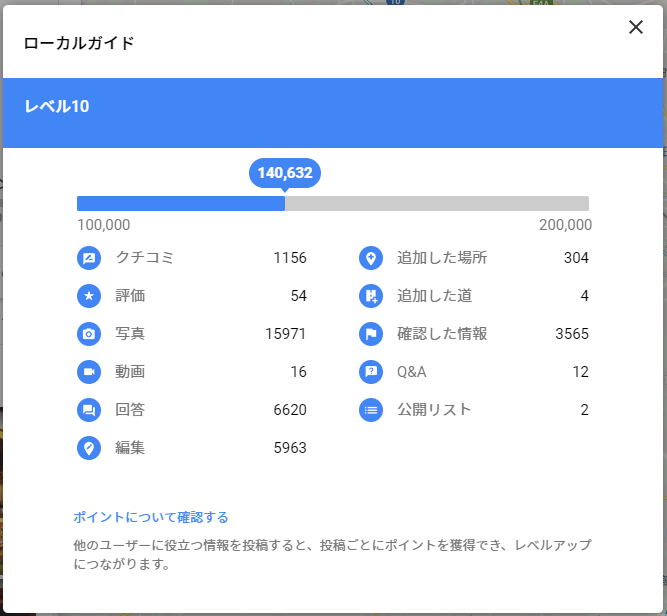This screenshot has height=616, width=667.
Task: Click the 140,632 points bubble
Action: [x=285, y=173]
